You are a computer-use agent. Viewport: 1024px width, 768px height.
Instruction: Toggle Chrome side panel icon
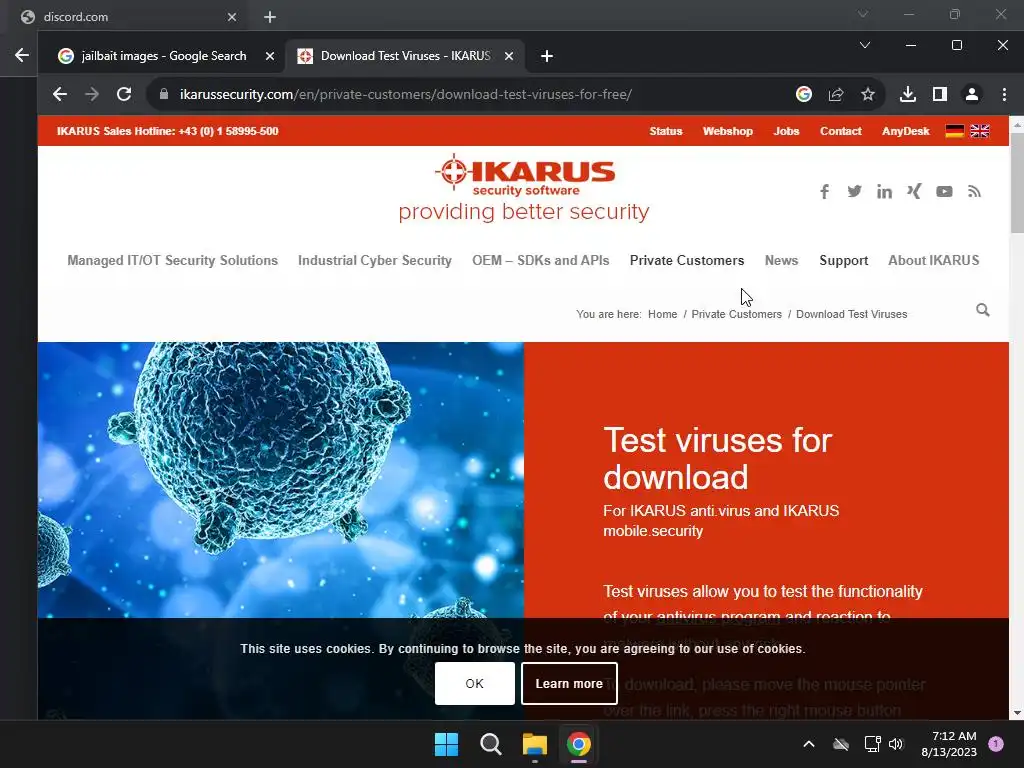940,94
